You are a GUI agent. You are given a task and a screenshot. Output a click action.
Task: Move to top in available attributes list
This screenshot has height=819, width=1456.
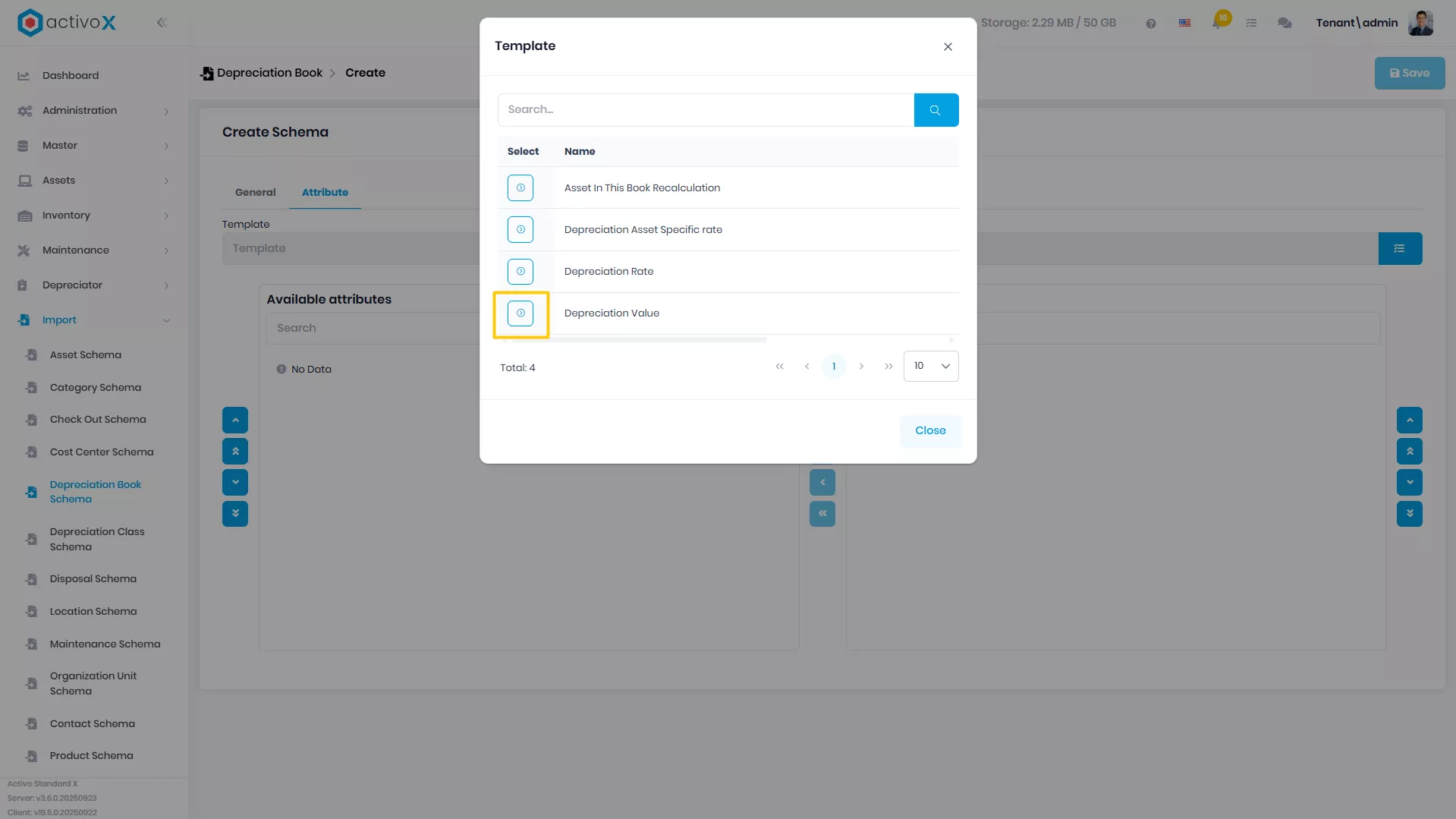coord(235,452)
